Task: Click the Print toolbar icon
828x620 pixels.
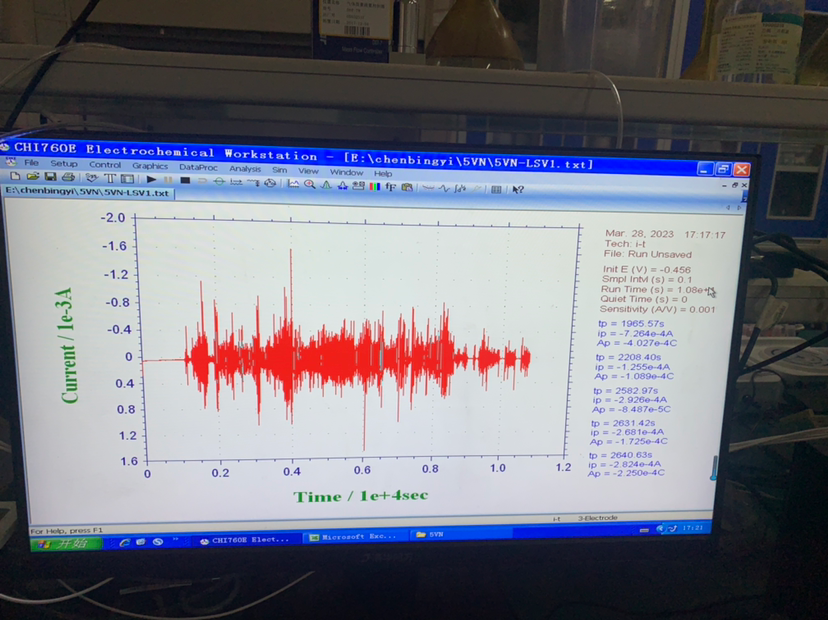Action: click(68, 178)
